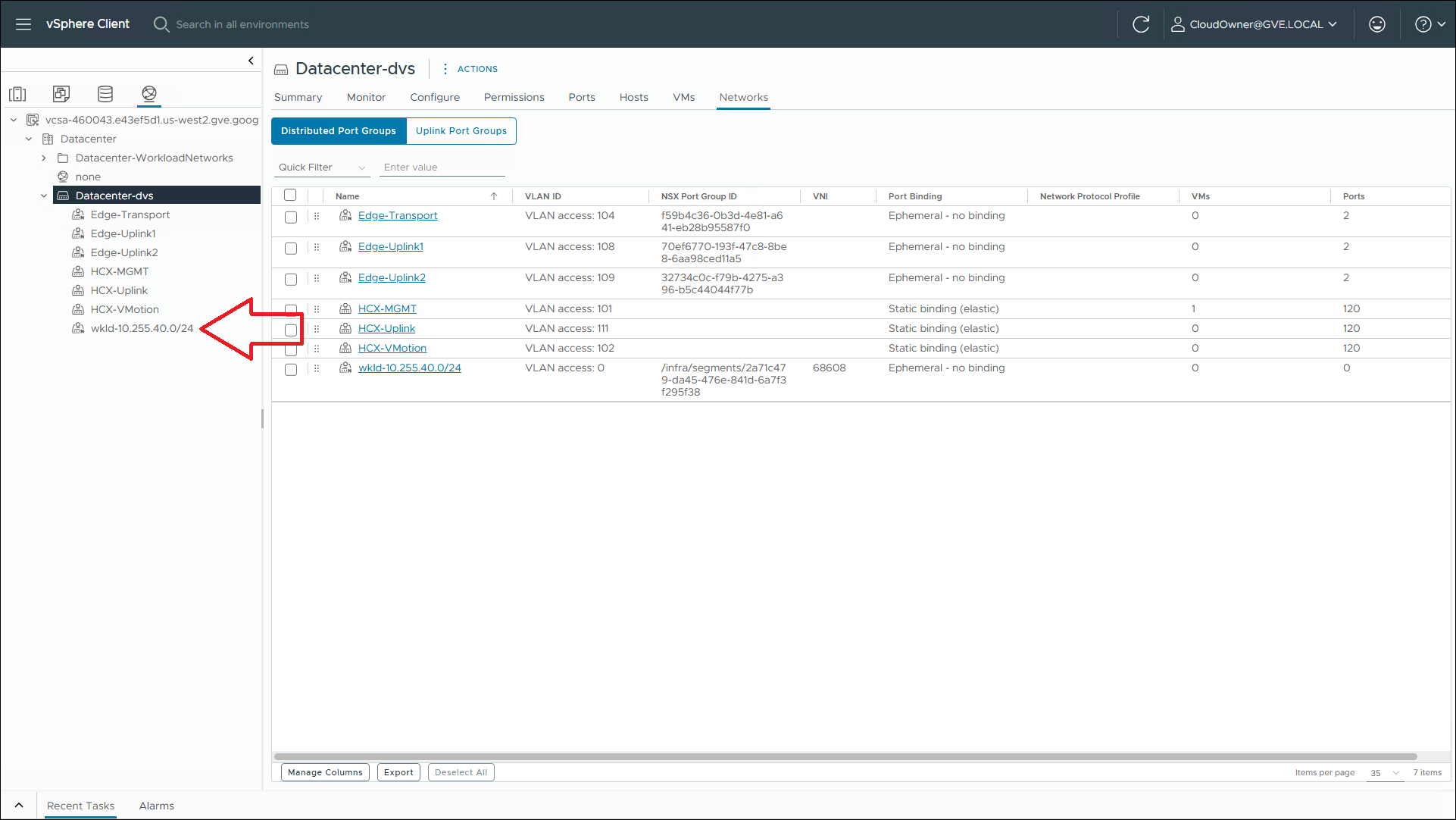
Task: Switch to the Configure tab
Action: point(435,97)
